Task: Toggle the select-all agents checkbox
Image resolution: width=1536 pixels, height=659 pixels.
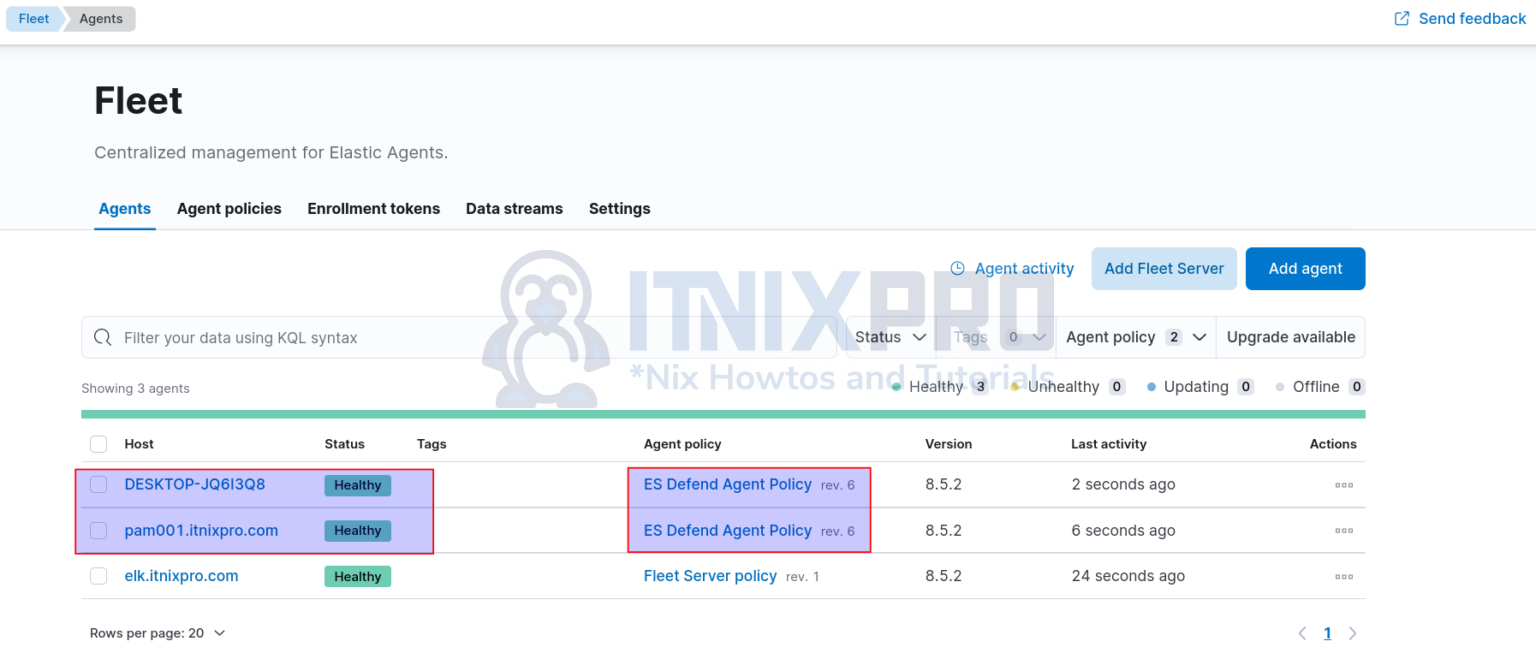Action: click(x=97, y=444)
